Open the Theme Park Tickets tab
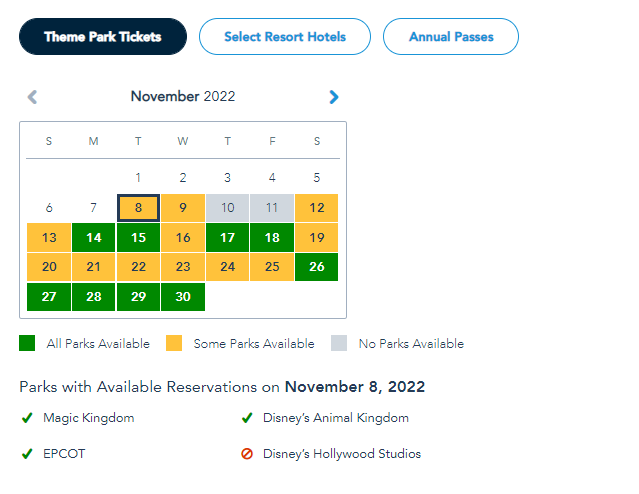Viewport: 639px width, 494px height. pyautogui.click(x=103, y=37)
